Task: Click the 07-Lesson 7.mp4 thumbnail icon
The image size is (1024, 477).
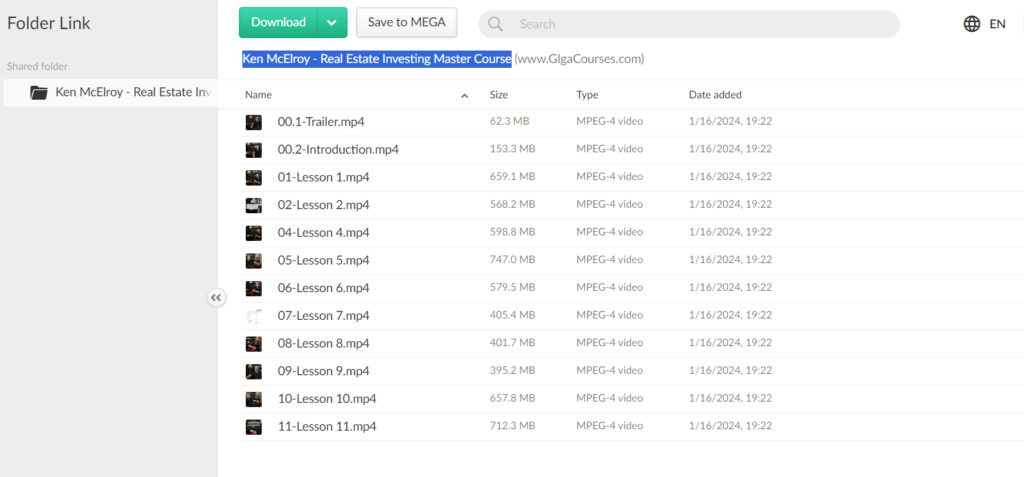Action: (x=254, y=316)
